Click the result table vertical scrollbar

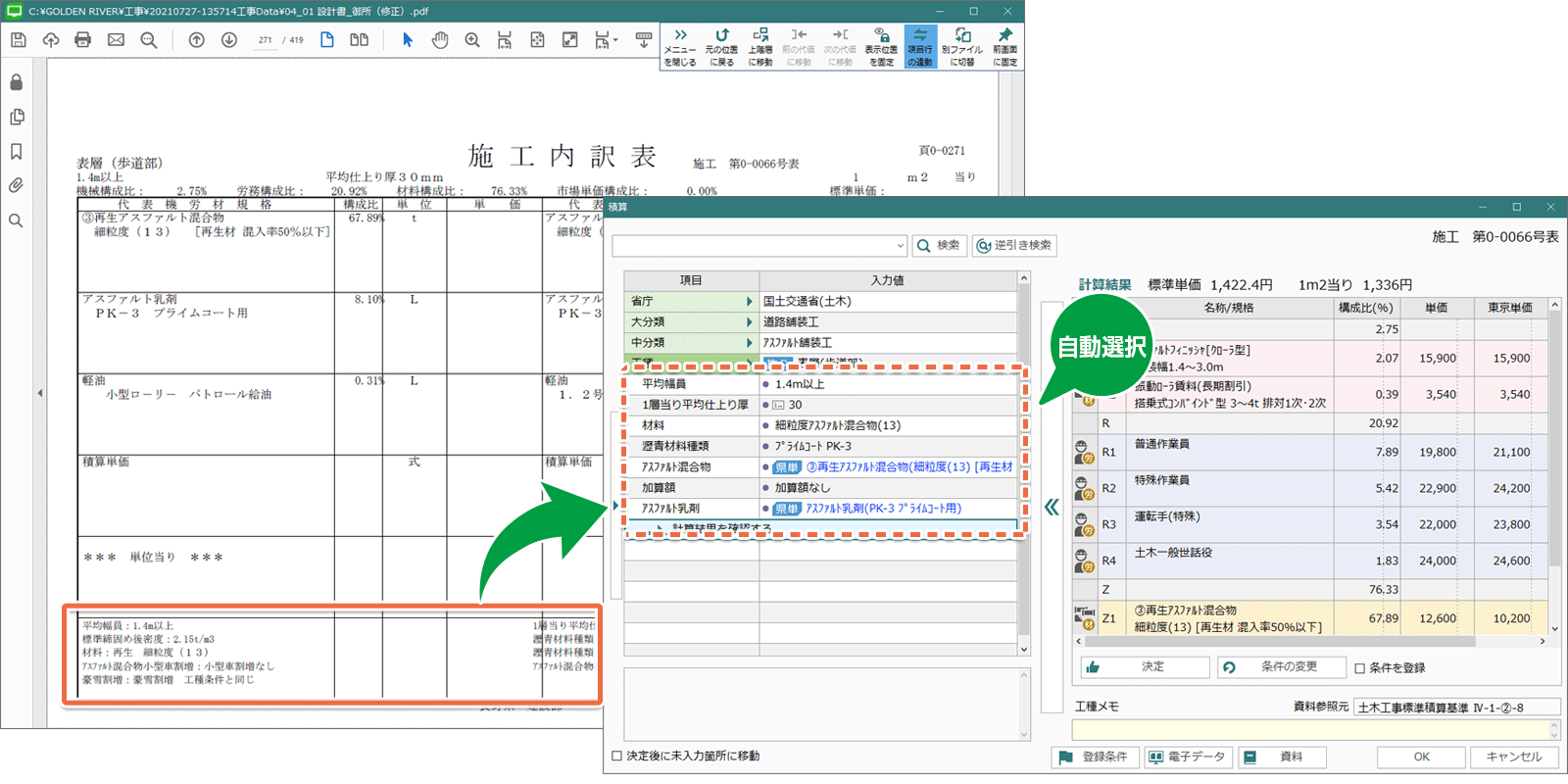pos(1554,466)
